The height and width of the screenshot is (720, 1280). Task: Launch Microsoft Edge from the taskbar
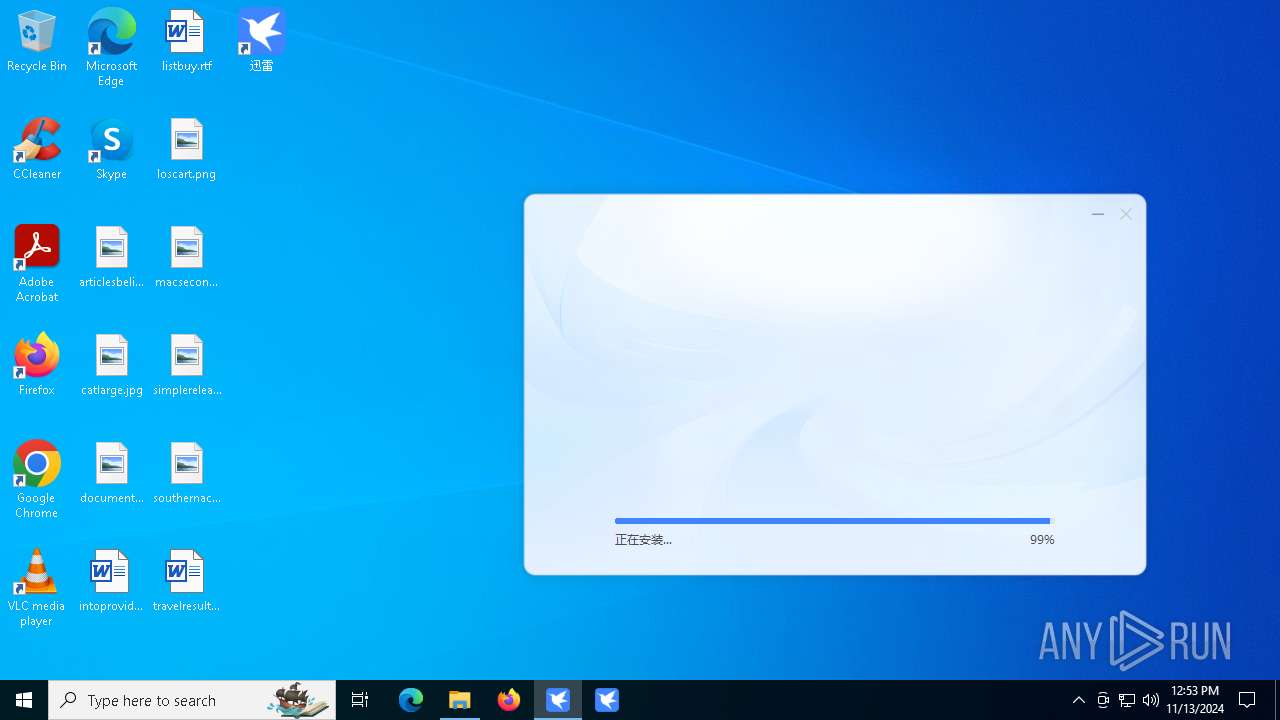click(411, 700)
